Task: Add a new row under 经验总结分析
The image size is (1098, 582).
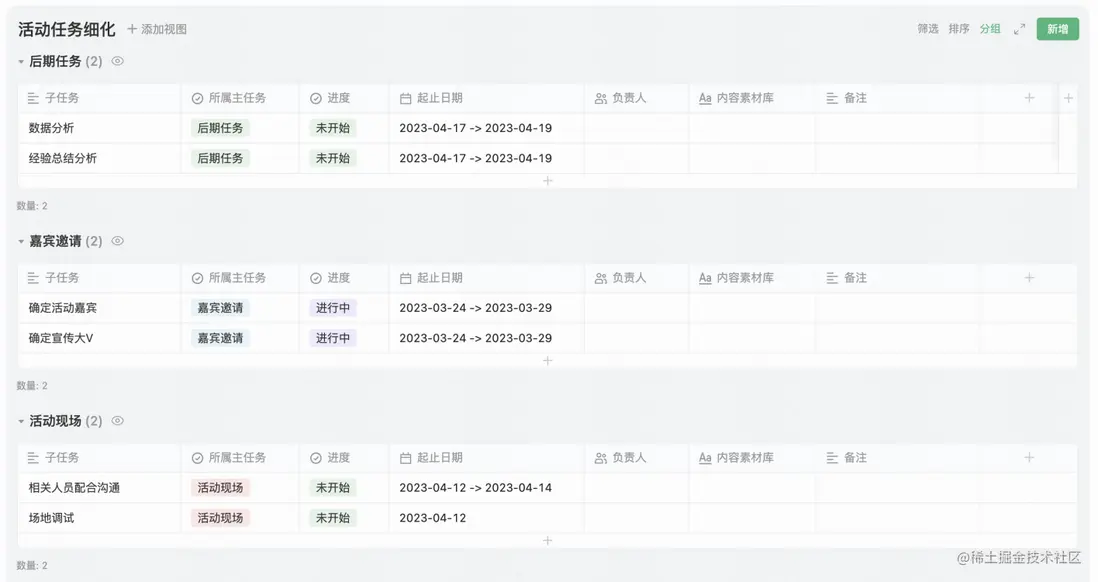Action: tap(547, 181)
